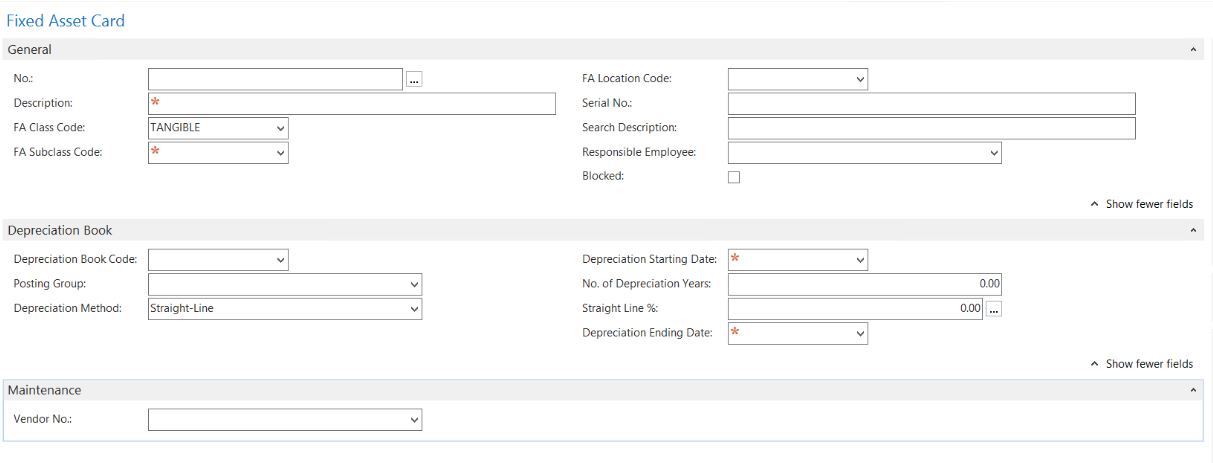Screen dimensions: 1213x463
Task: Collapse the Depreciation Book section arrow
Action: (1192, 231)
